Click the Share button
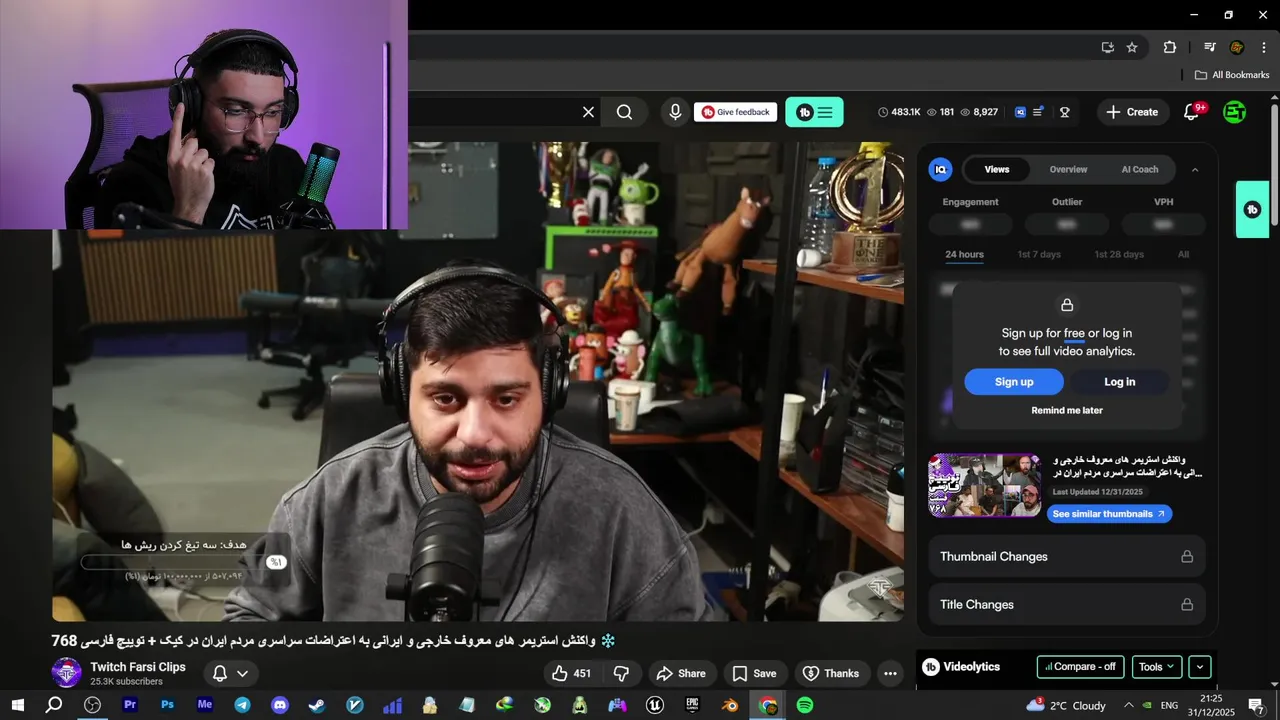Viewport: 1280px width, 720px height. [681, 674]
